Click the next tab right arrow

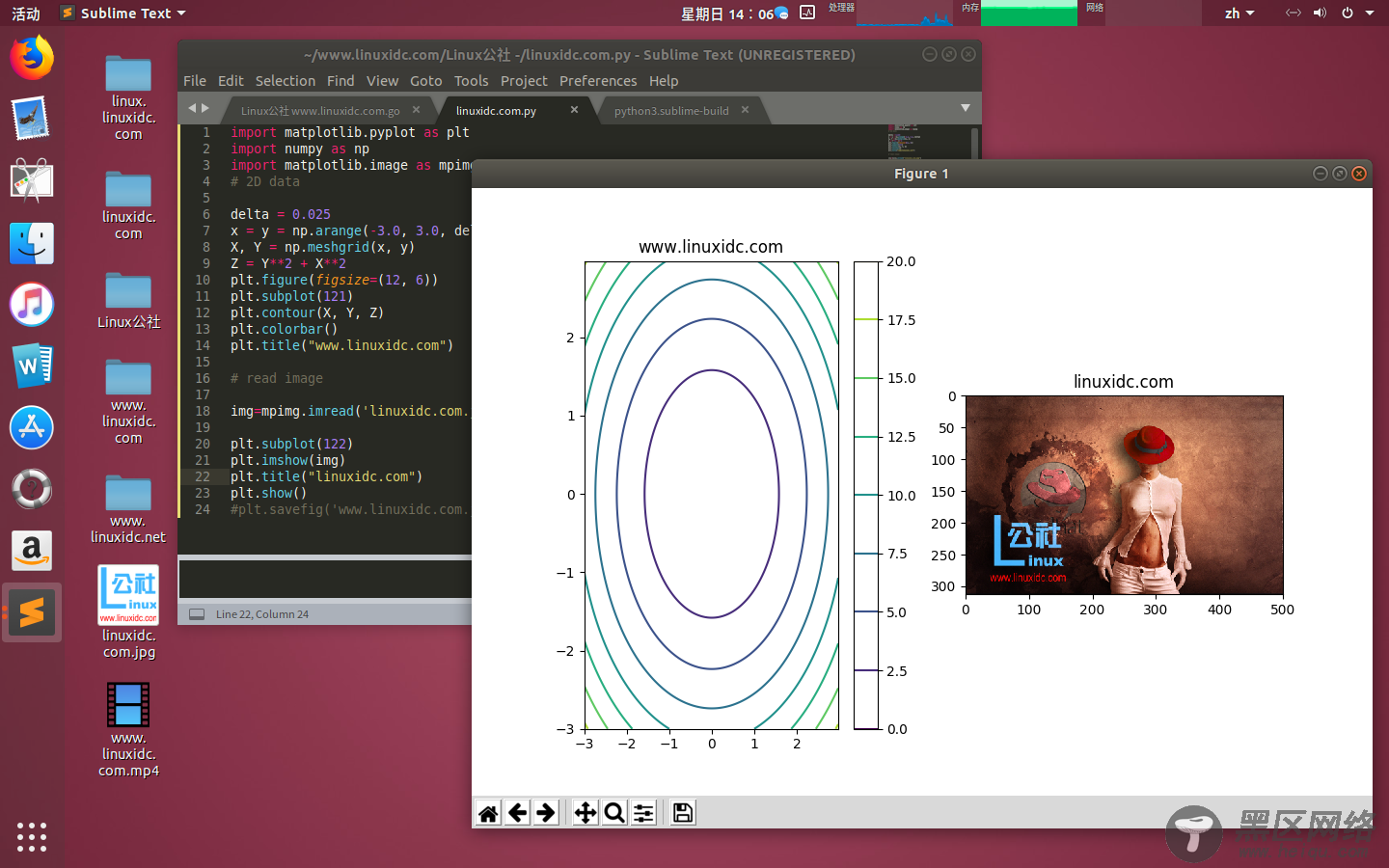coord(204,108)
